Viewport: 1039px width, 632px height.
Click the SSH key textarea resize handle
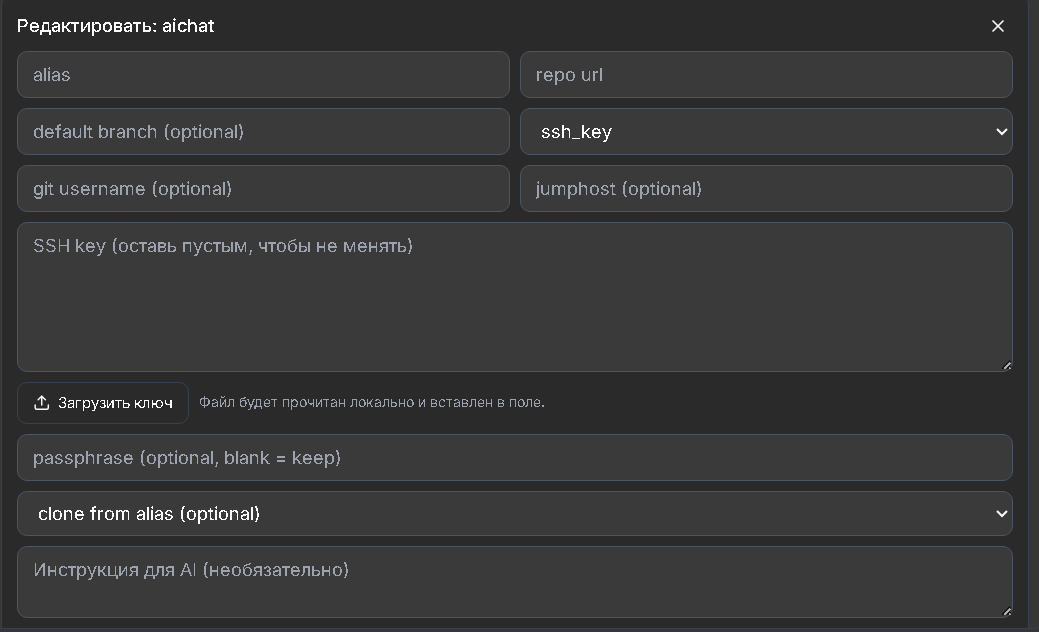coord(1007,365)
